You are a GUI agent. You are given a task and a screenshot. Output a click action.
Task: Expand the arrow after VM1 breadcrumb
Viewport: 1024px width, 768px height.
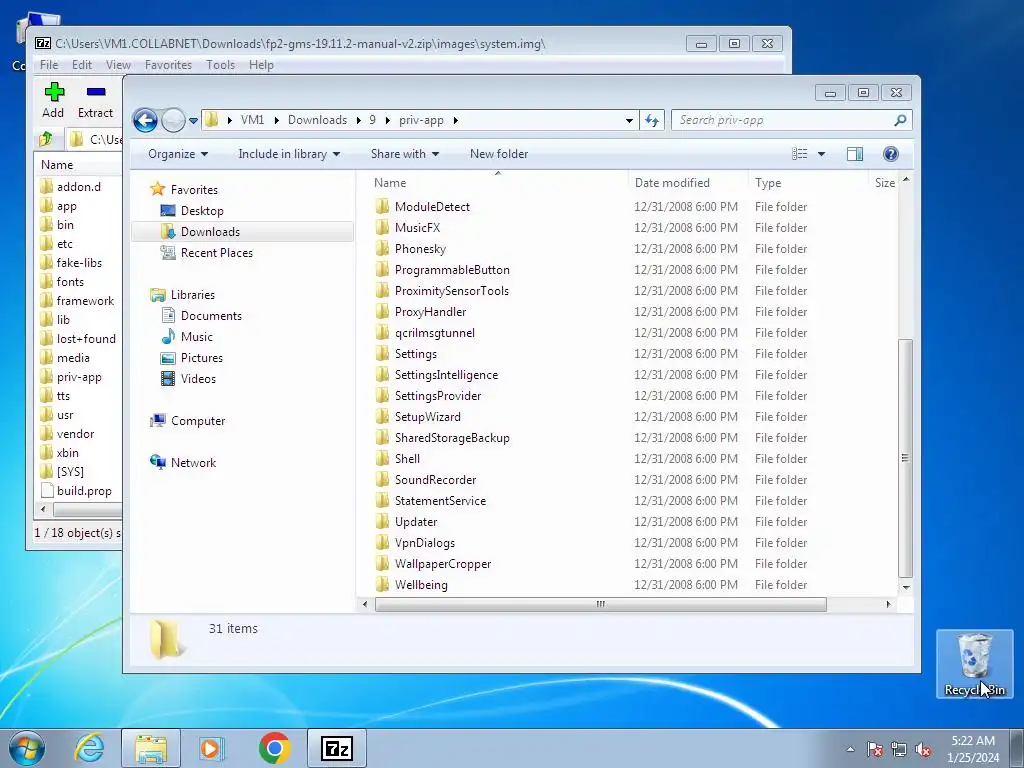pyautogui.click(x=276, y=120)
